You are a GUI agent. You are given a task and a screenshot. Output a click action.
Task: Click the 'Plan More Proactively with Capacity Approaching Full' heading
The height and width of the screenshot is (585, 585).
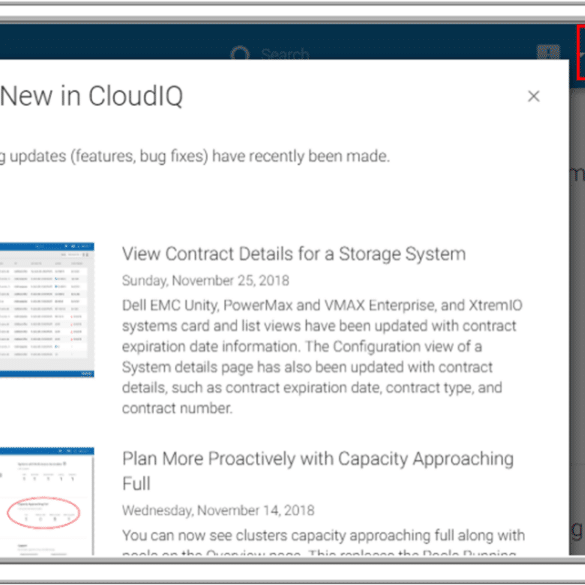(x=318, y=471)
